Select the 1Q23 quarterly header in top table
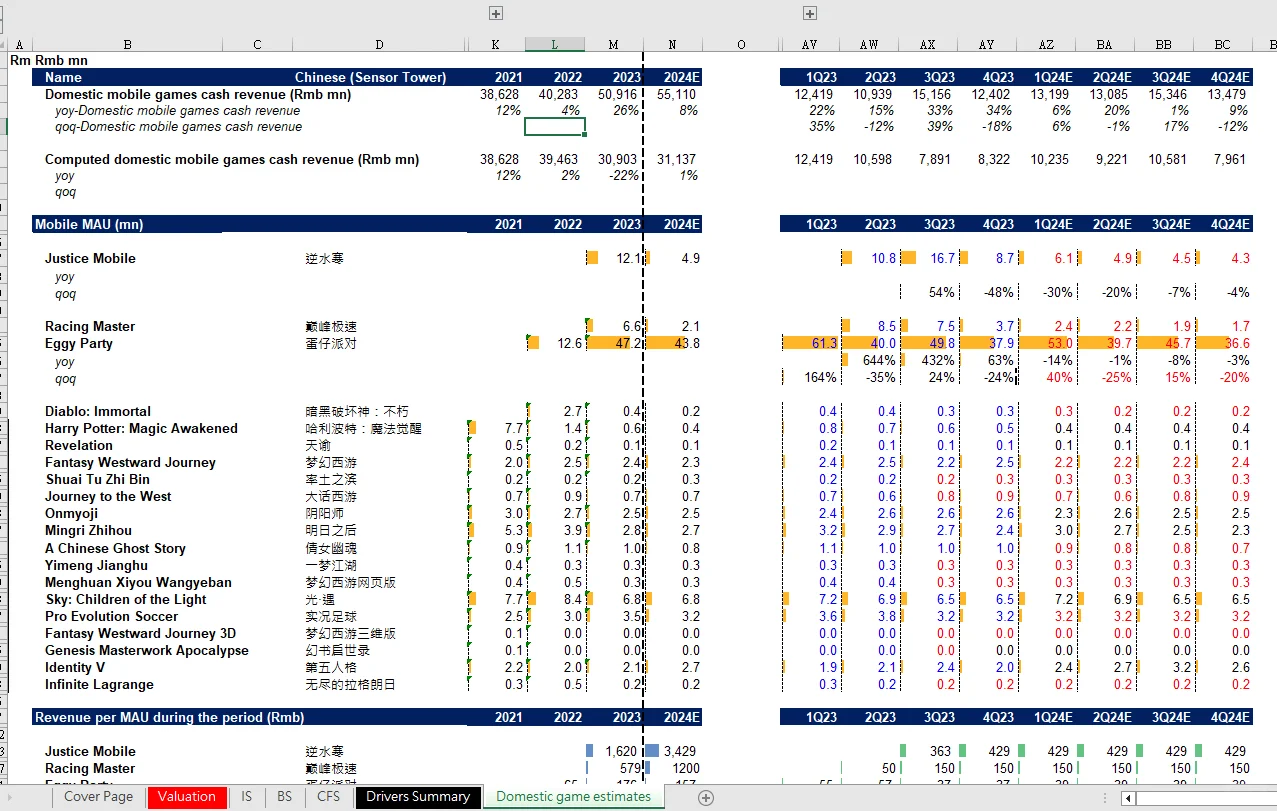The width and height of the screenshot is (1277, 811). point(821,77)
